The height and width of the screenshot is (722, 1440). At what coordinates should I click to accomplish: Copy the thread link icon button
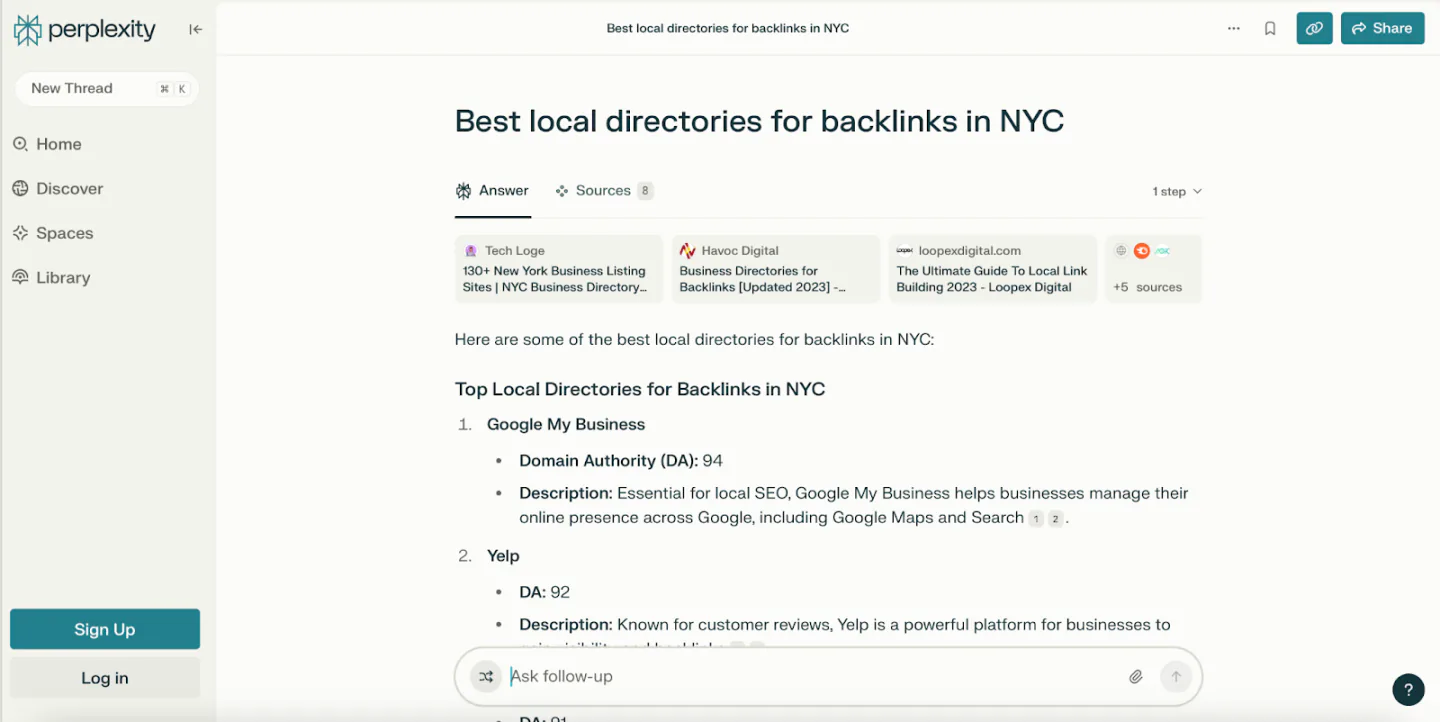(x=1314, y=28)
